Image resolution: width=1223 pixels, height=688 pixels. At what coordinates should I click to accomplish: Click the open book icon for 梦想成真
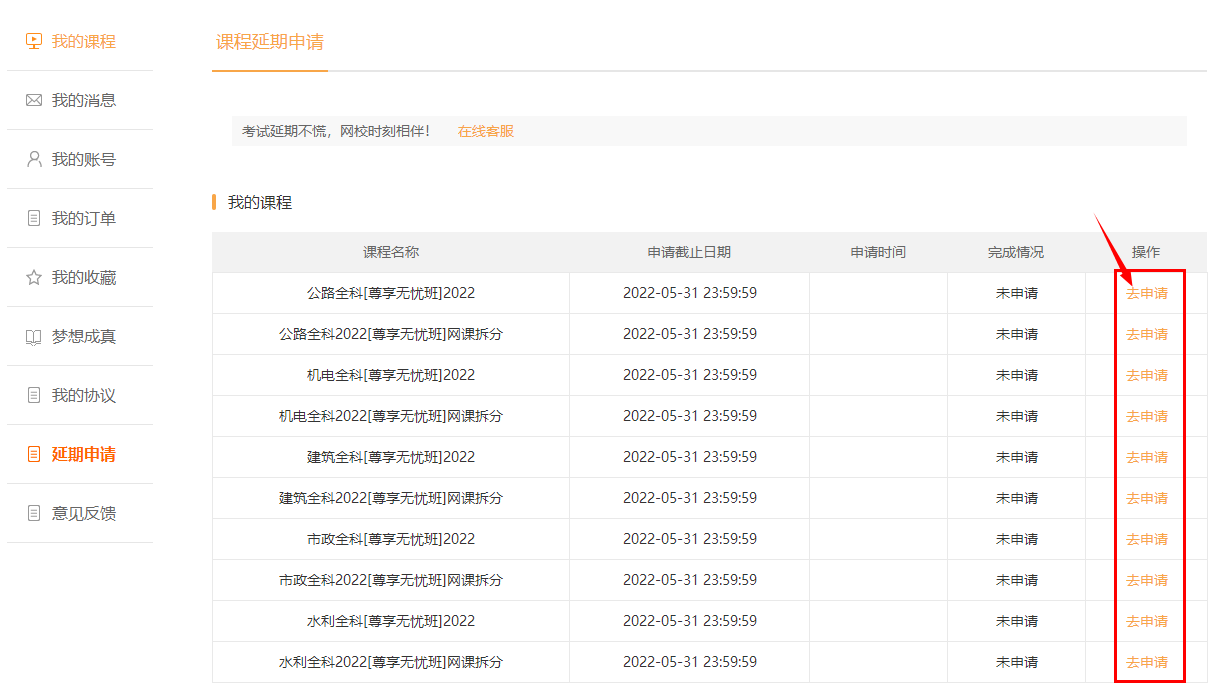[x=34, y=337]
